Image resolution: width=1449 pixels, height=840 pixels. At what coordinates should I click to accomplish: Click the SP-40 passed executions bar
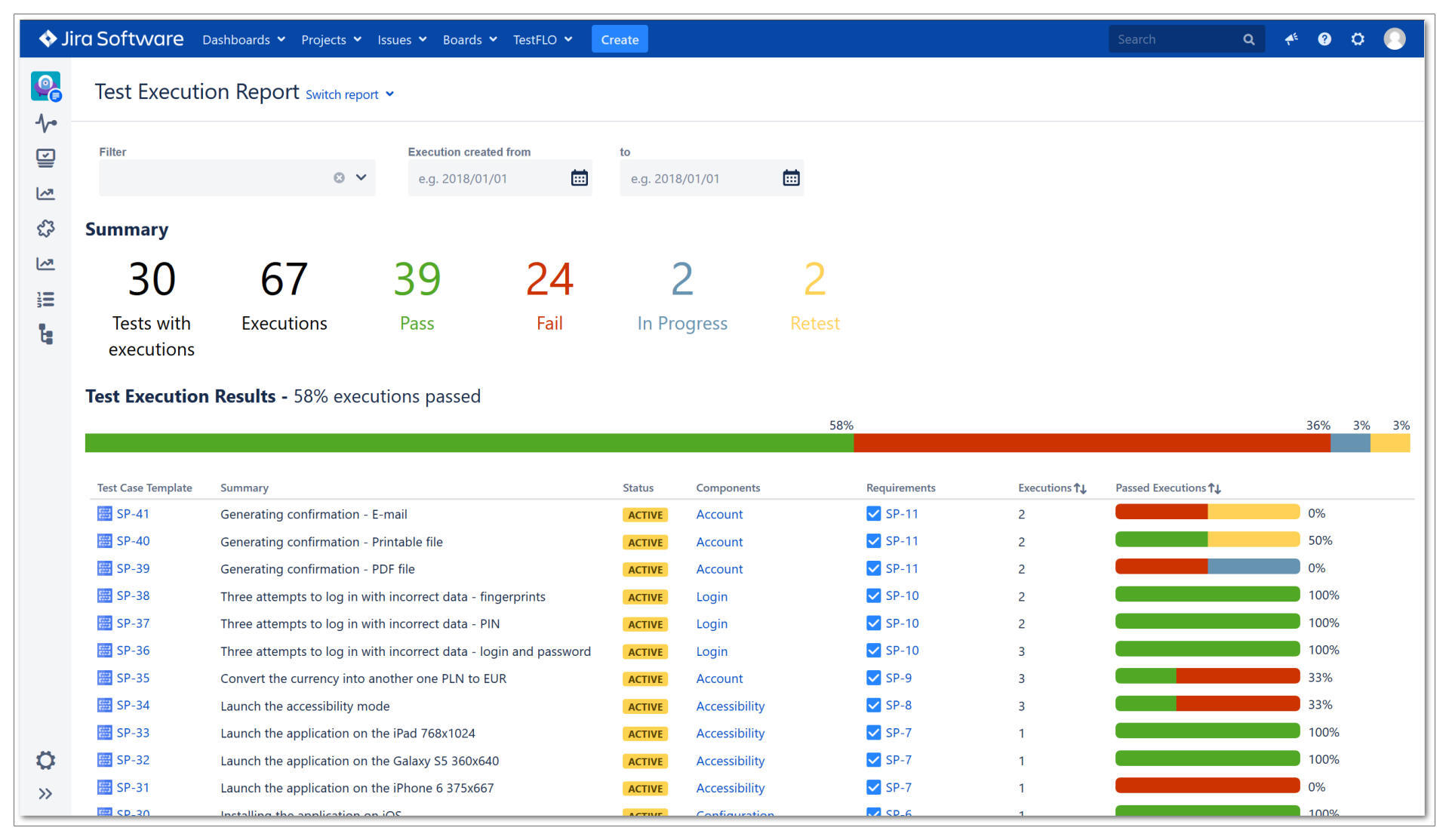(x=1207, y=540)
